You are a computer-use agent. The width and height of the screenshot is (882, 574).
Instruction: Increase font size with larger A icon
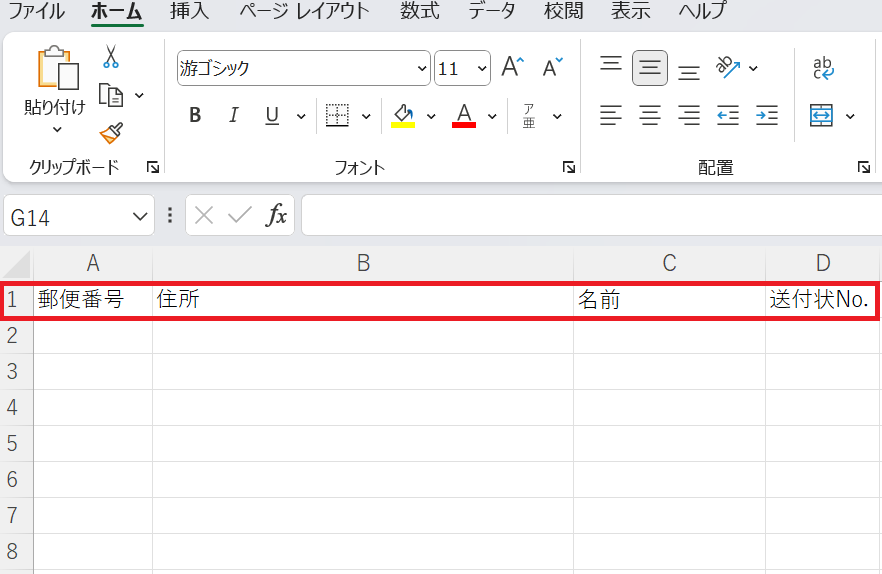(512, 68)
